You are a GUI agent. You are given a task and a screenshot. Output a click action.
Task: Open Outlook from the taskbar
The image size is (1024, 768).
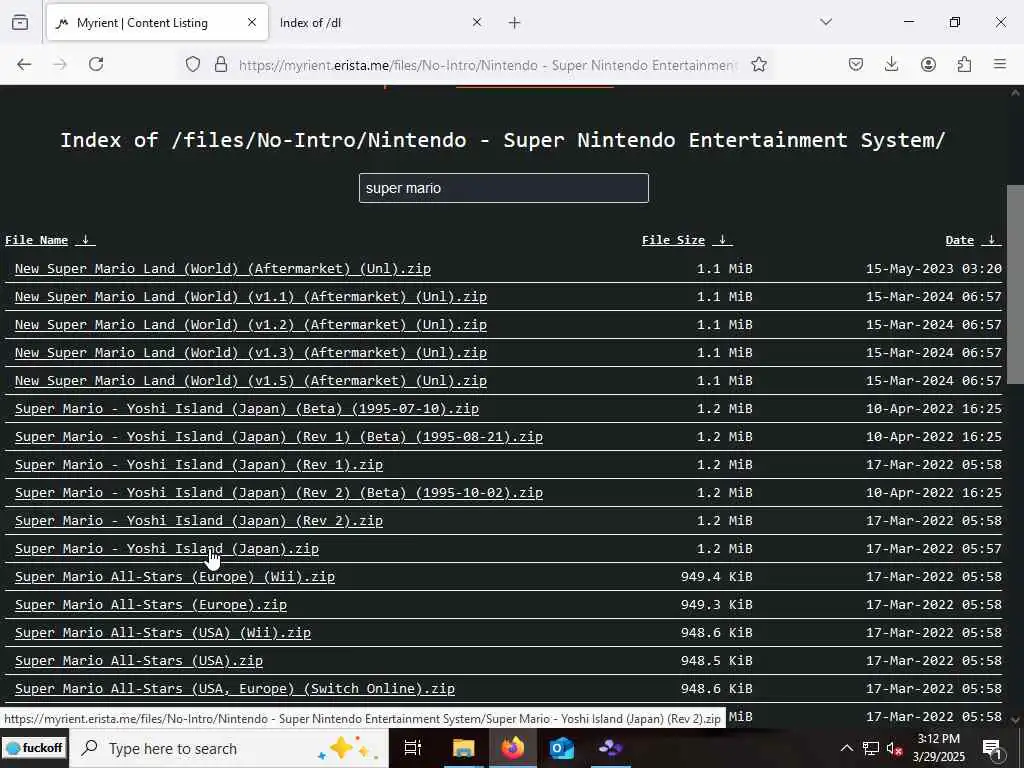pyautogui.click(x=562, y=748)
